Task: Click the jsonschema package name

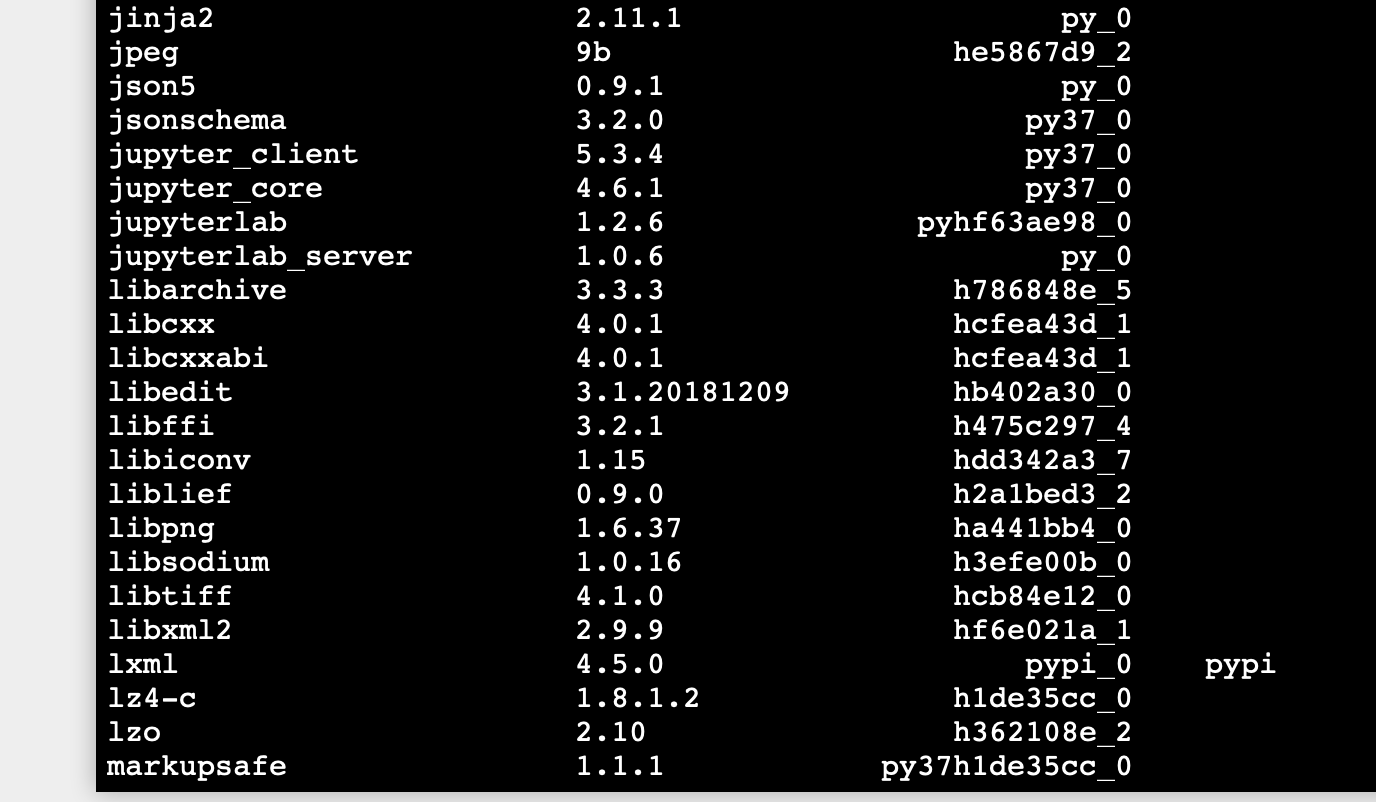Action: pos(196,121)
